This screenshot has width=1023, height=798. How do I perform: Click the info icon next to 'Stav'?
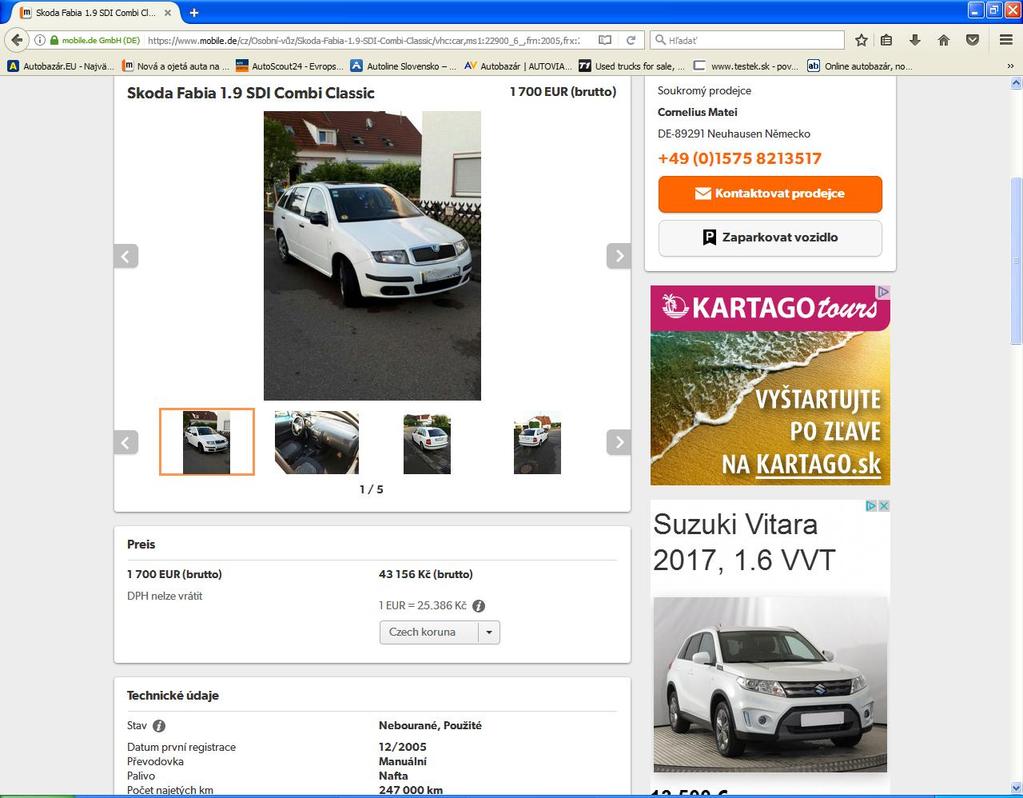159,726
